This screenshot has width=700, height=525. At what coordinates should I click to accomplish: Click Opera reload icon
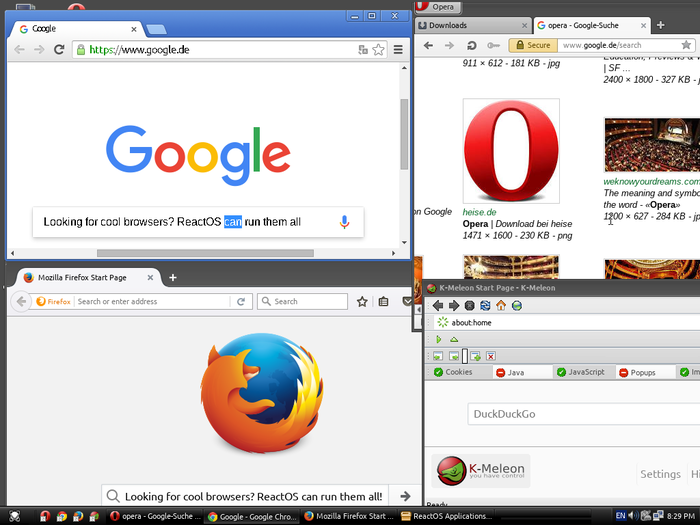tap(471, 46)
